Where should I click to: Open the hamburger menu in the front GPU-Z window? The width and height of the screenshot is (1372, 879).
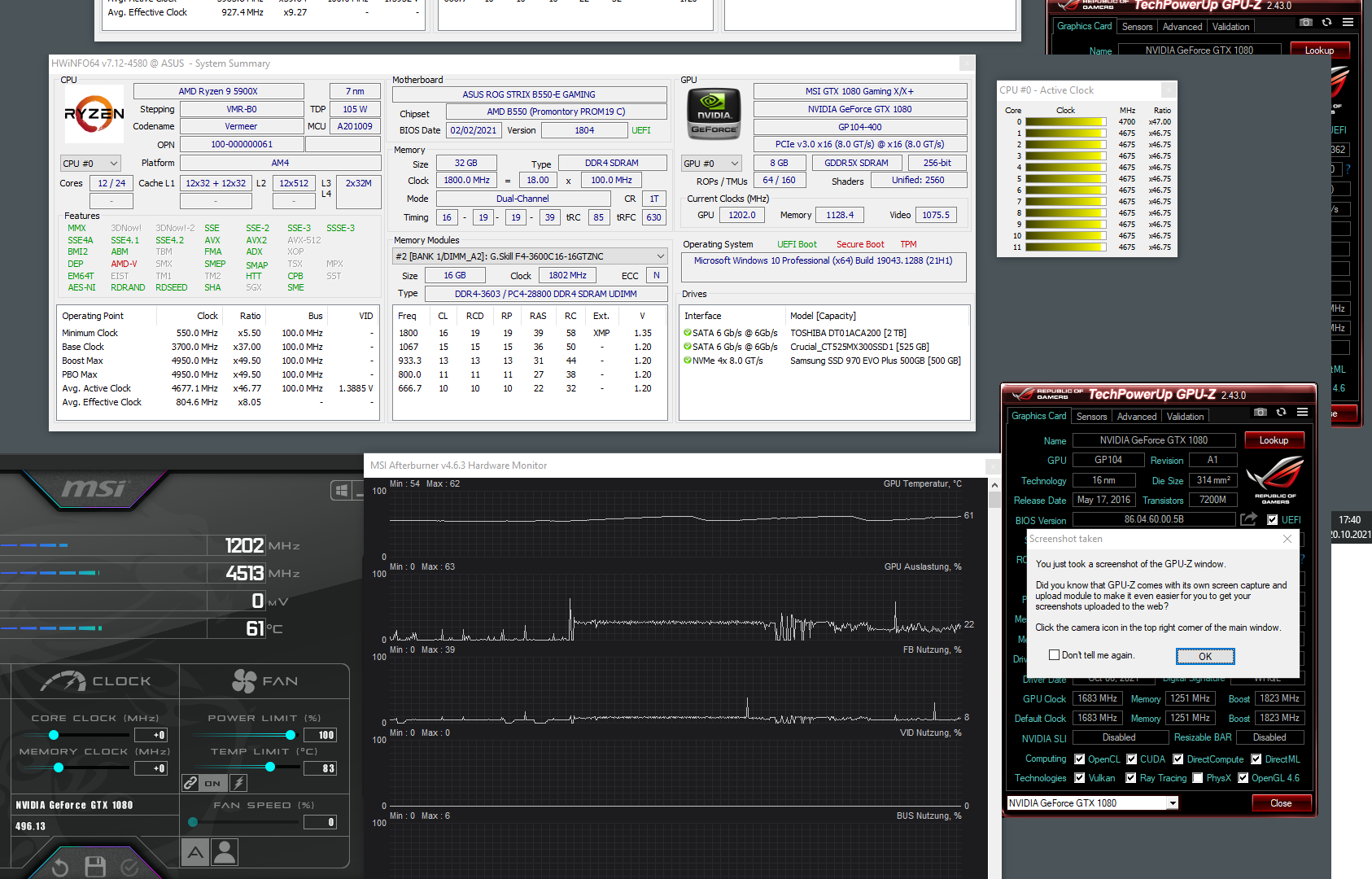click(x=1303, y=413)
